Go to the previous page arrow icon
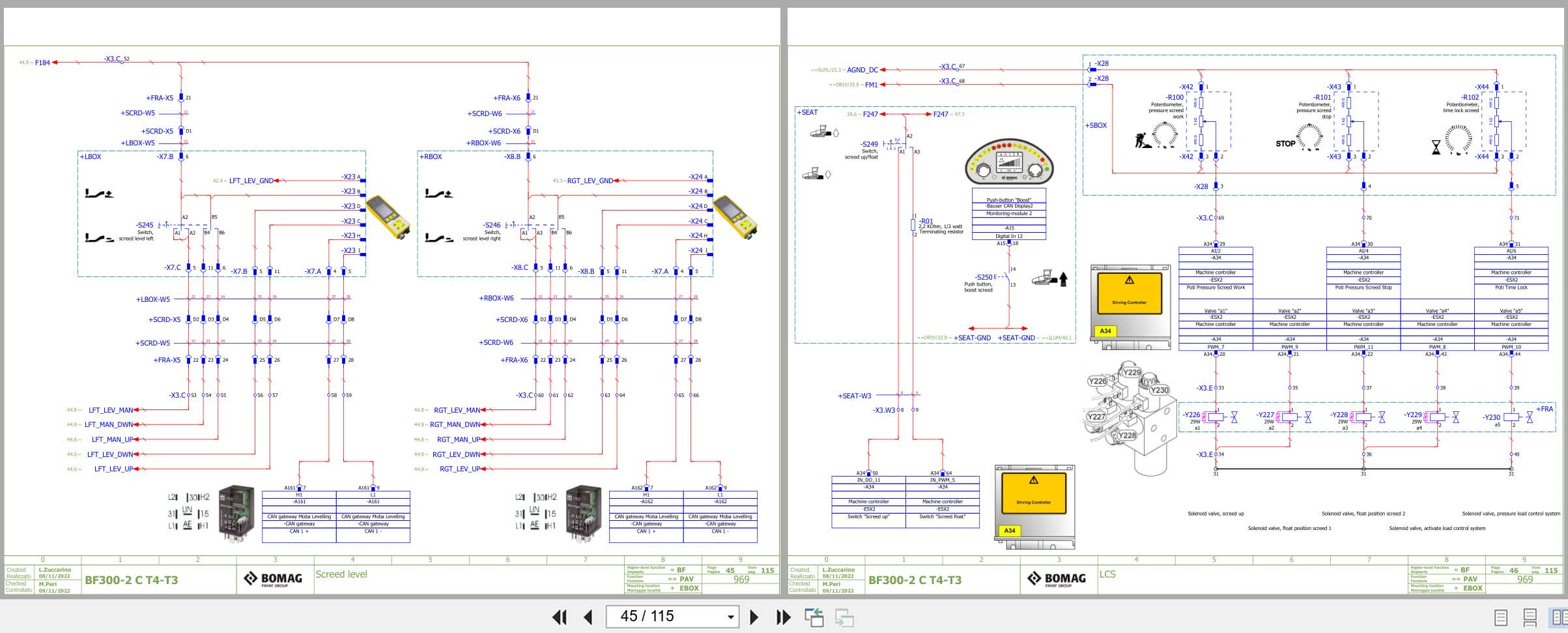The image size is (1568, 633). coord(588,616)
